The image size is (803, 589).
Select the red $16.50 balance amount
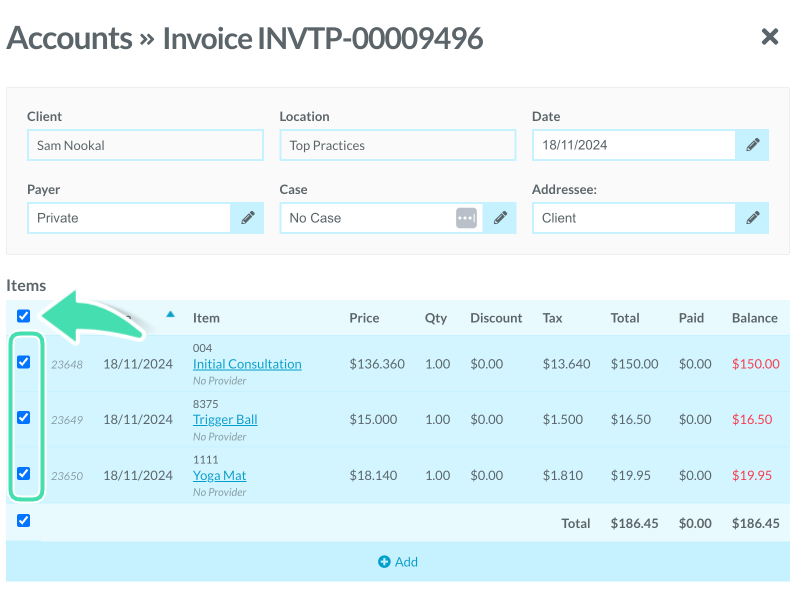coord(752,419)
